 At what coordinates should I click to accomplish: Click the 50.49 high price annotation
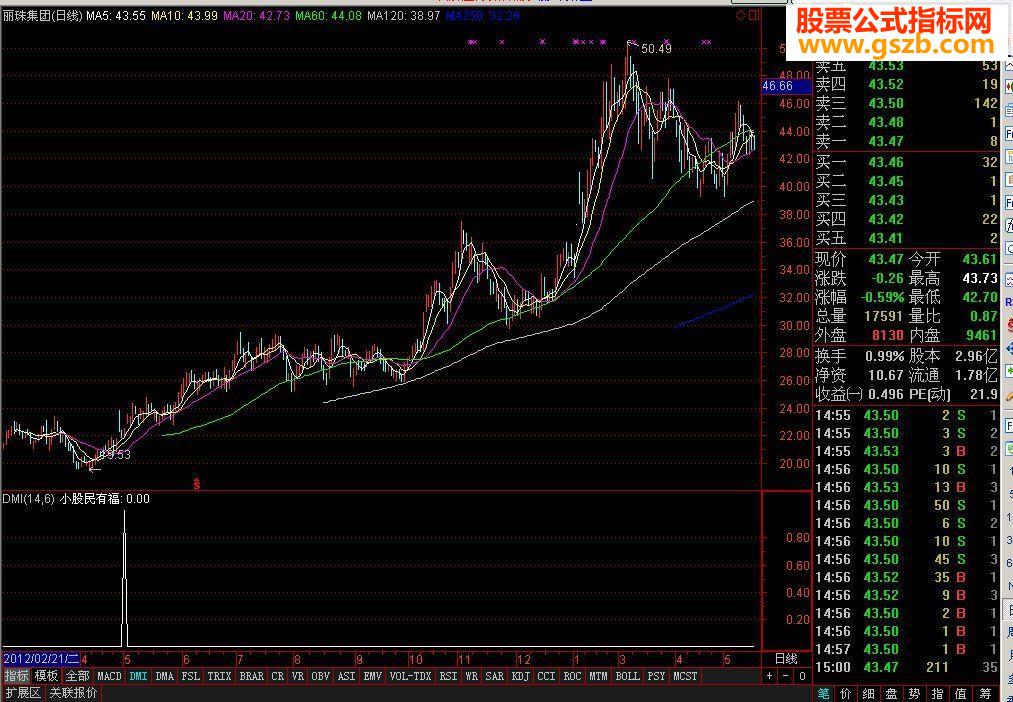(x=656, y=48)
